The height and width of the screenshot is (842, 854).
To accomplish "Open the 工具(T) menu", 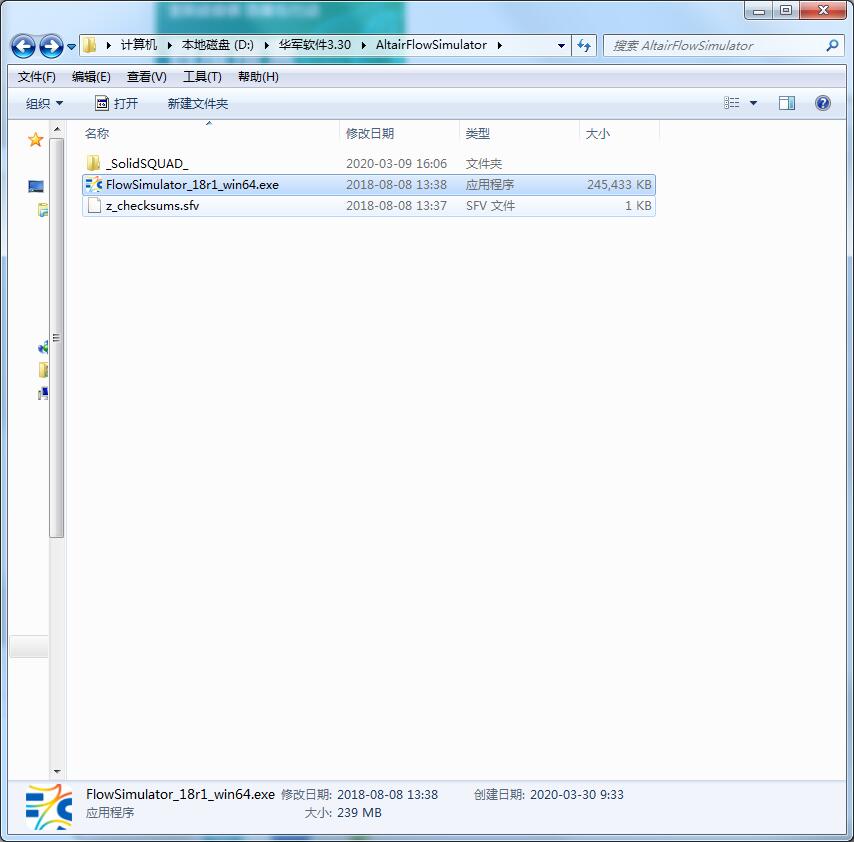I will [x=202, y=77].
